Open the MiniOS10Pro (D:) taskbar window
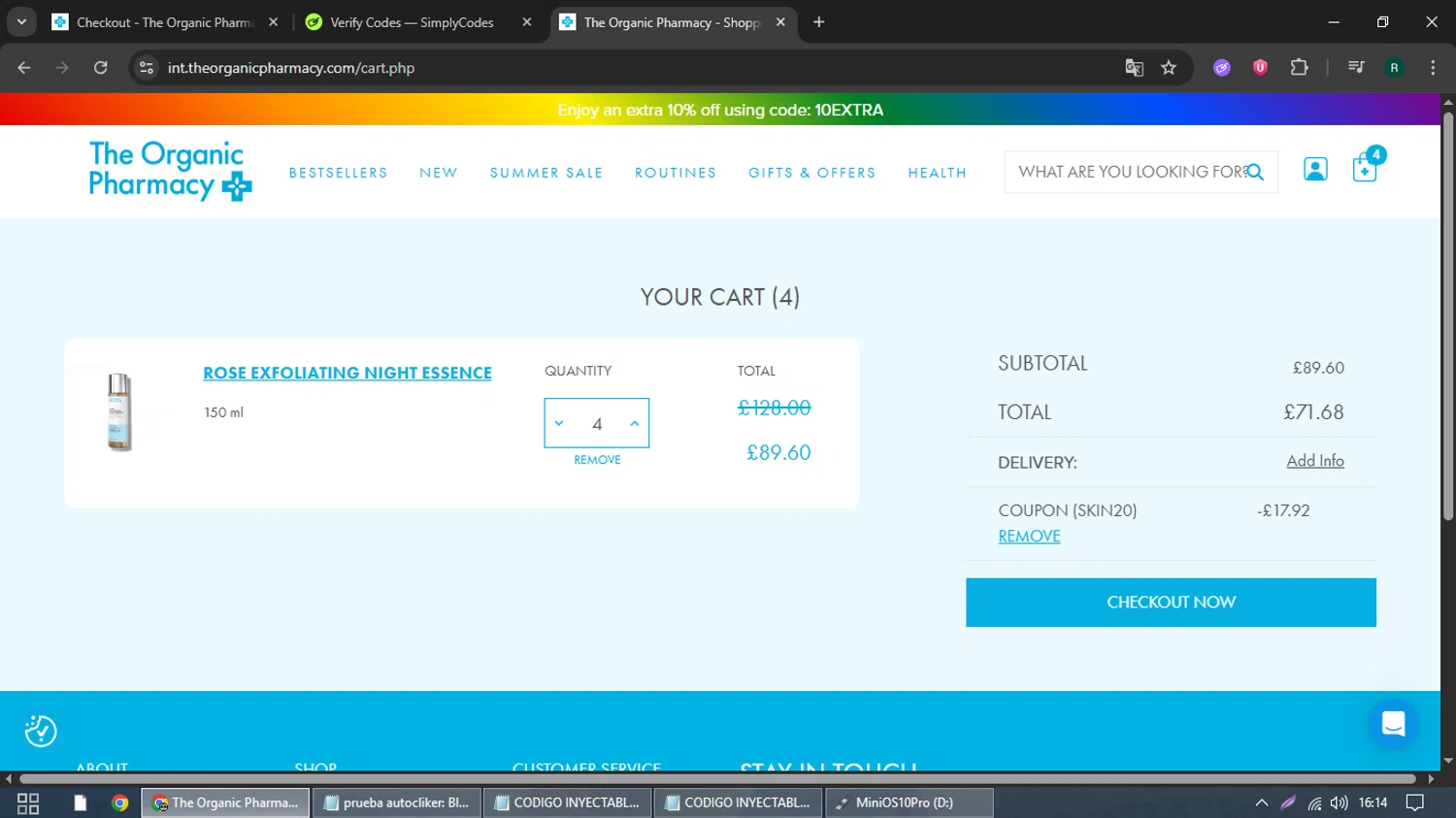The height and width of the screenshot is (818, 1456). pyautogui.click(x=910, y=802)
